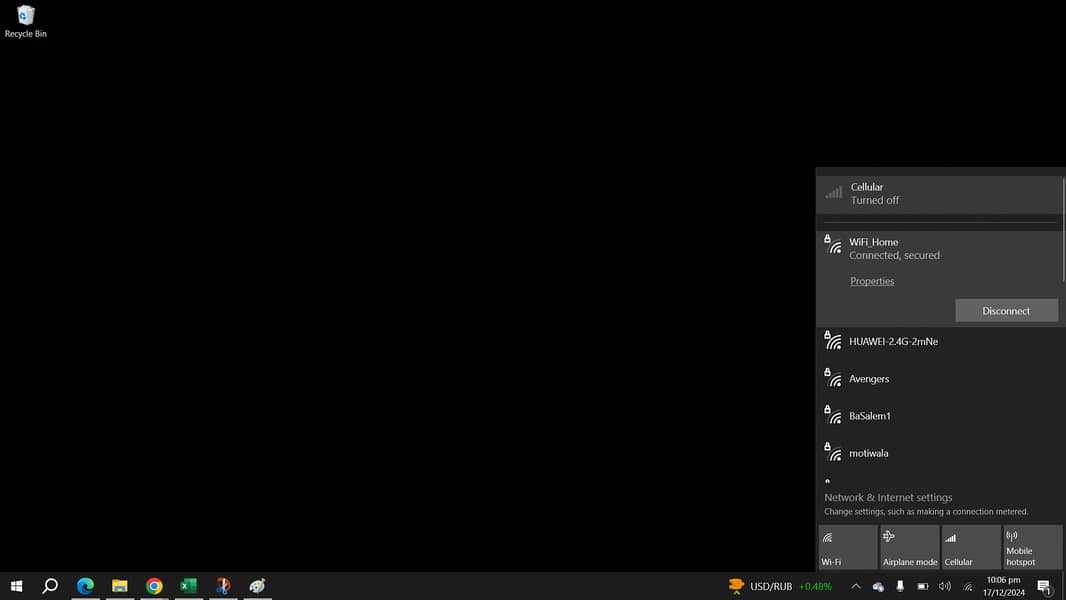The height and width of the screenshot is (600, 1066).
Task: Open Properties of WiFi_Home
Action: 872,281
